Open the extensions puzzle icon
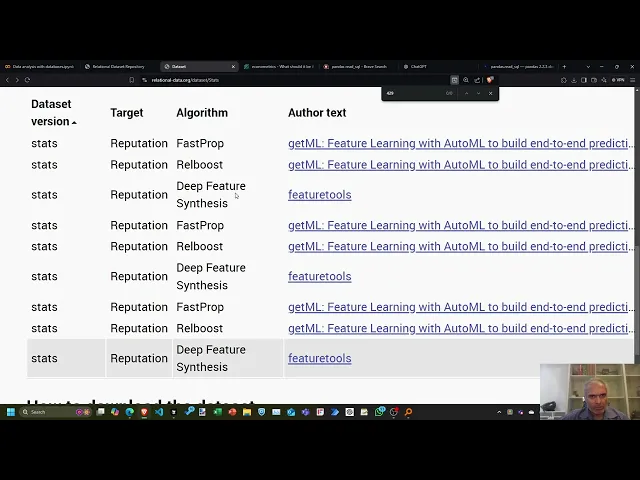640x480 pixels. click(564, 80)
